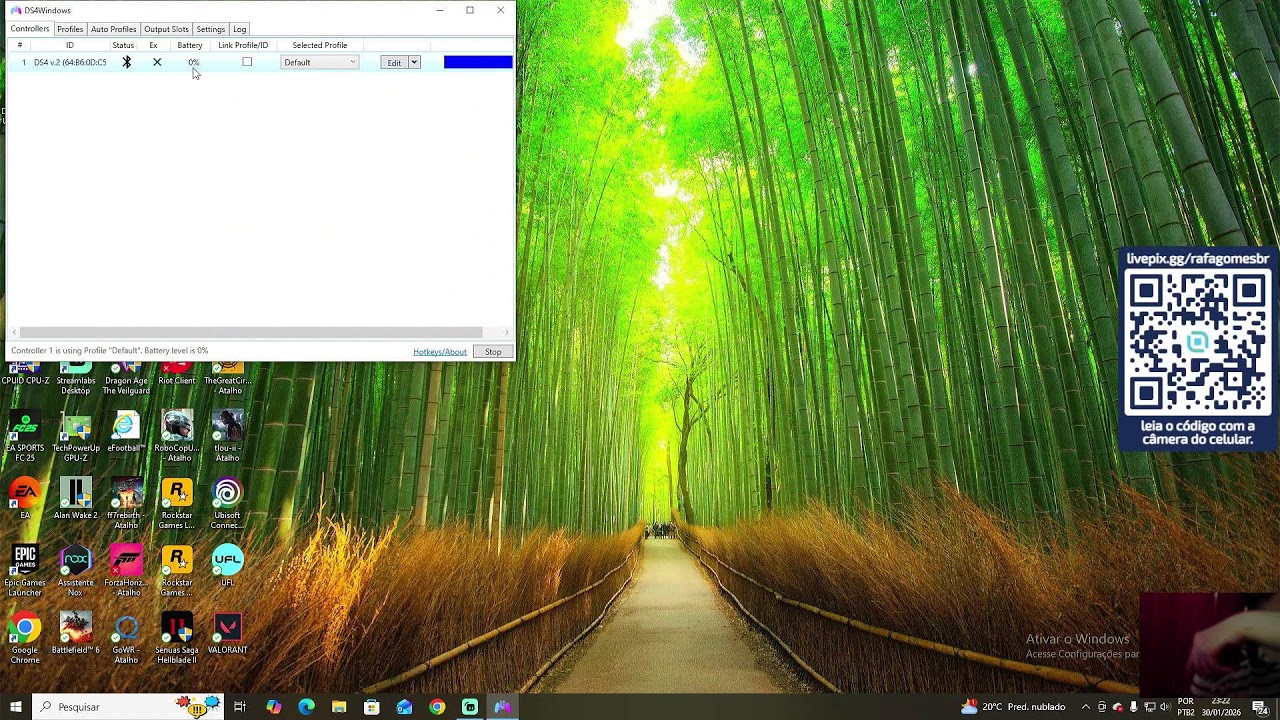This screenshot has width=1280, height=720.
Task: Open the Outlook icon in the taskbar
Action: (x=404, y=707)
